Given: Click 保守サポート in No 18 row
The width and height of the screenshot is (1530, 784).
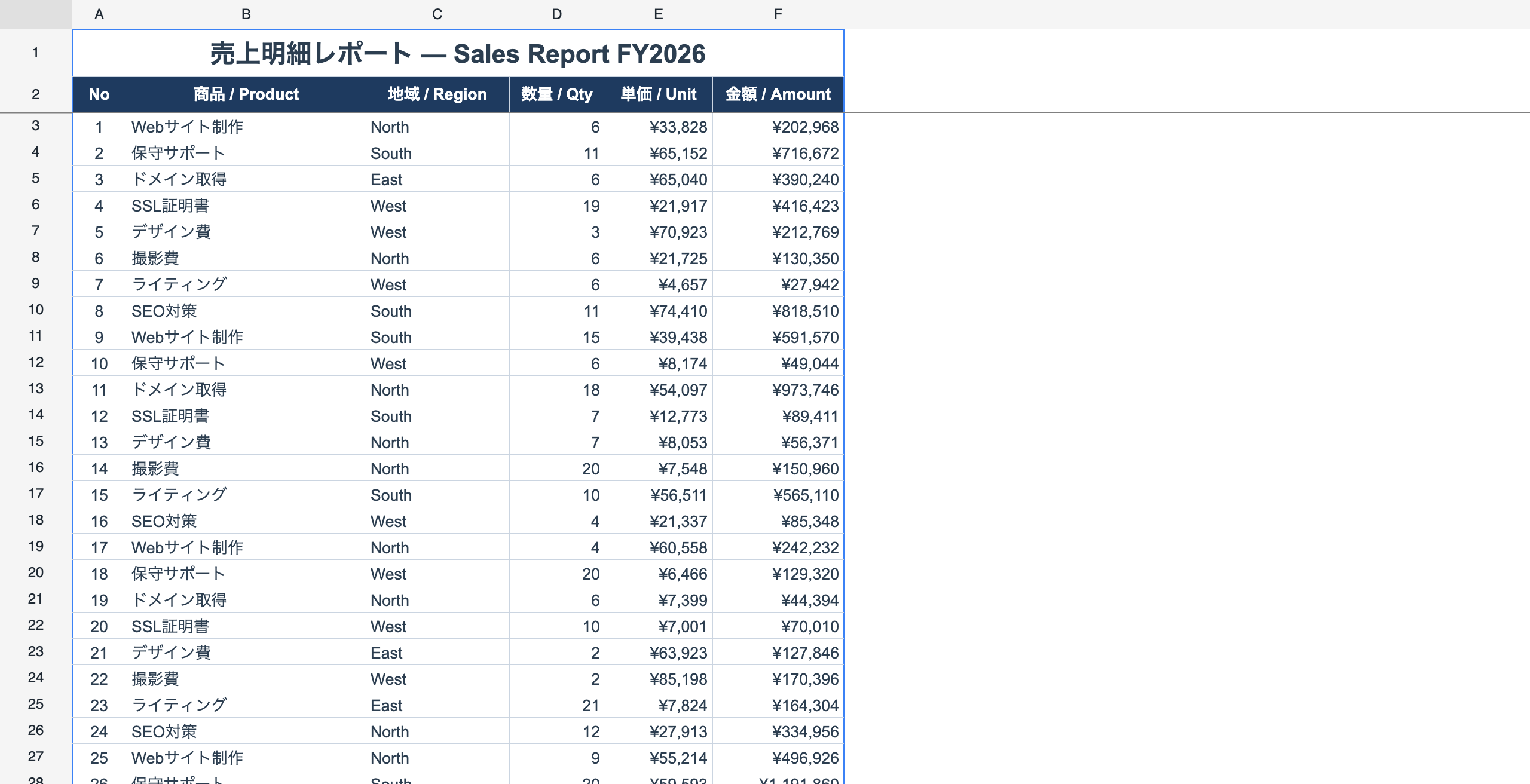Looking at the screenshot, I should 246,574.
